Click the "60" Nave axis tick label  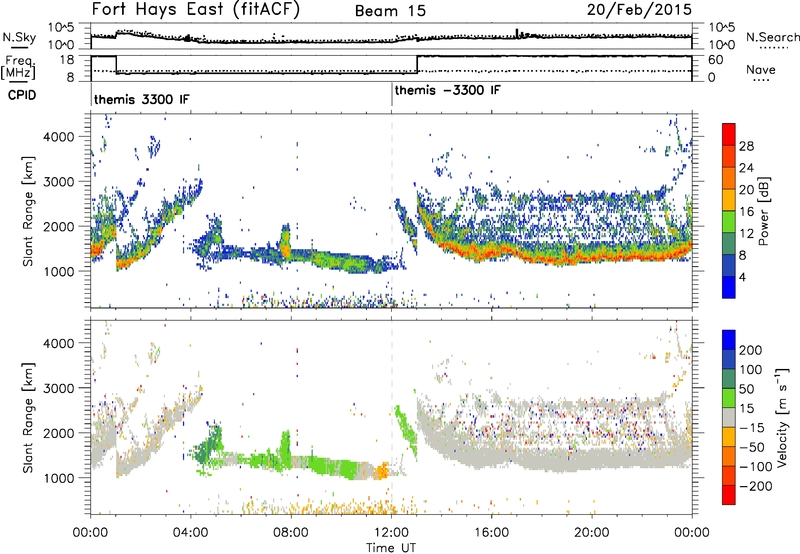(x=715, y=60)
